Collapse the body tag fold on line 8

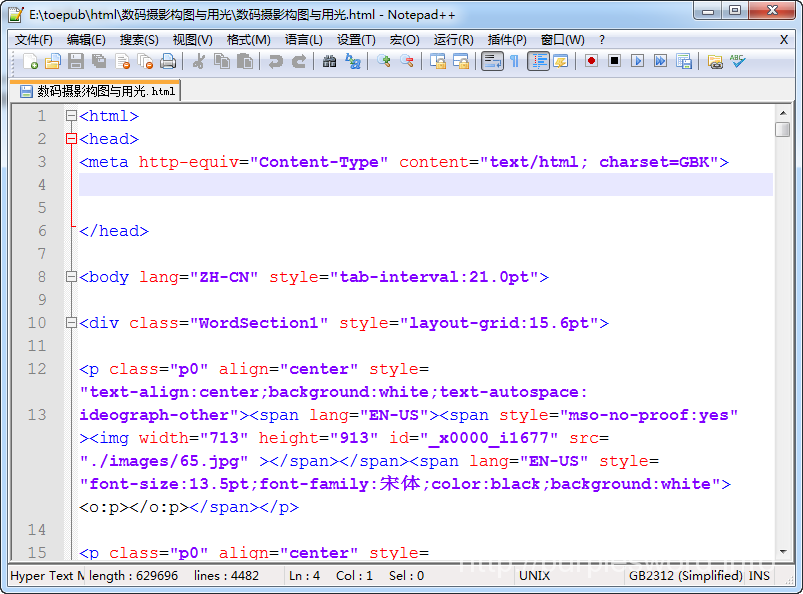click(x=71, y=277)
